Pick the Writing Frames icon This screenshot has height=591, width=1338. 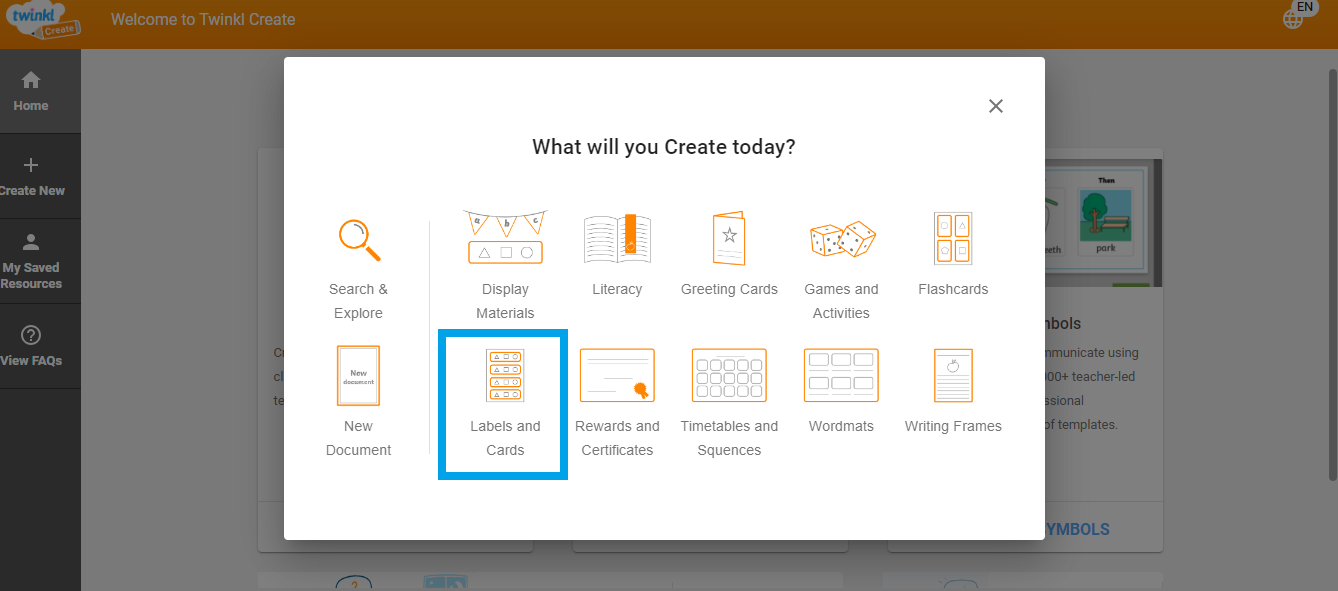tap(953, 376)
